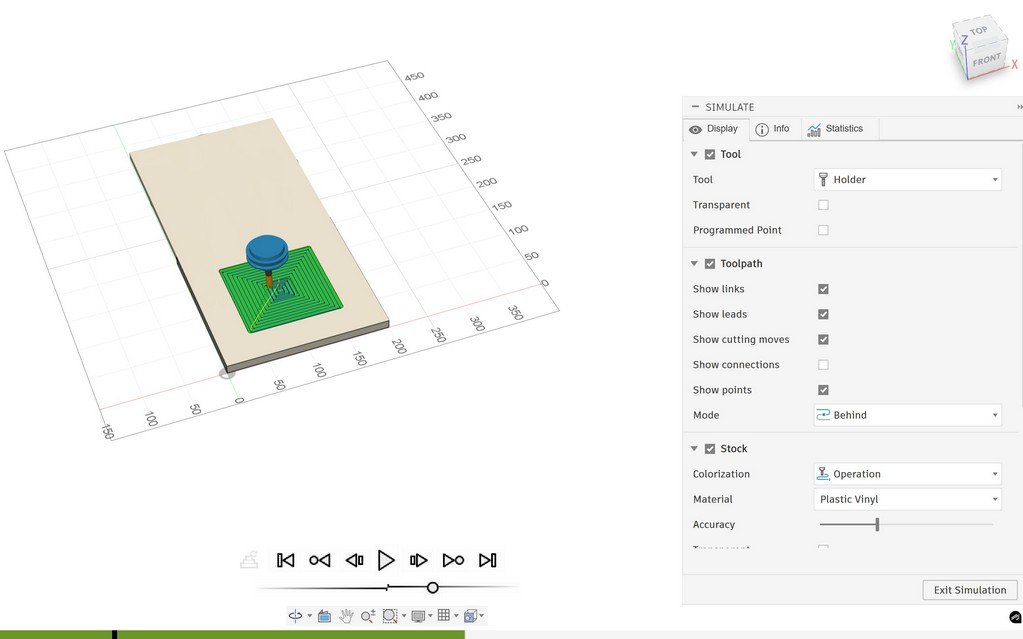Open the Tool Holder dropdown
The width and height of the screenshot is (1023, 639).
tap(908, 179)
